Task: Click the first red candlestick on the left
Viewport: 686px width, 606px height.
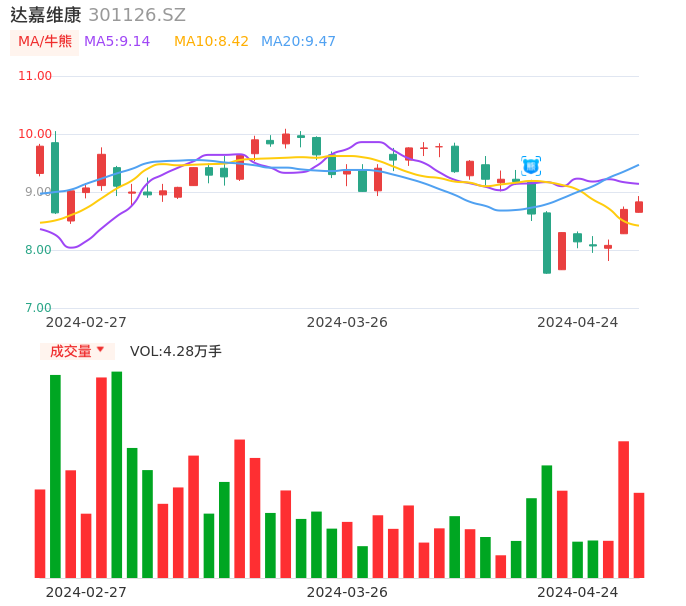Action: (x=40, y=160)
